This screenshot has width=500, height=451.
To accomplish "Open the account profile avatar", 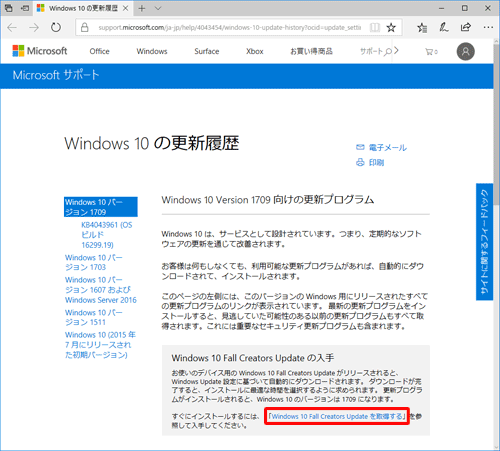I will pos(465,51).
